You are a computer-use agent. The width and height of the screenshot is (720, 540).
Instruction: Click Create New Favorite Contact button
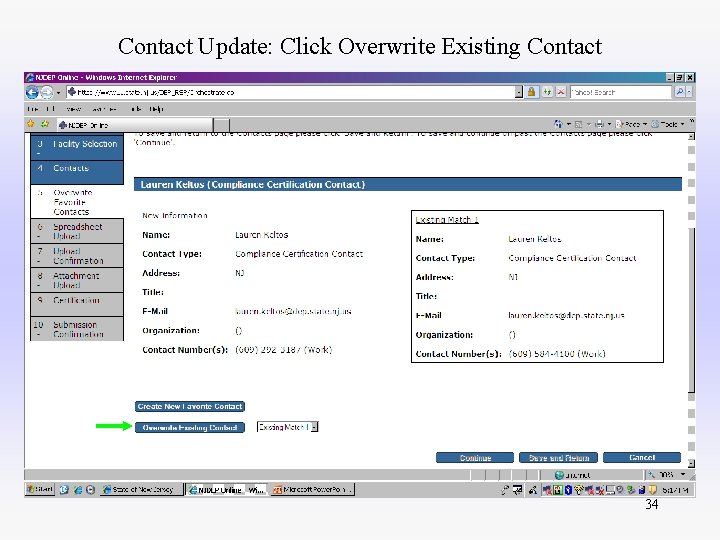click(x=190, y=406)
